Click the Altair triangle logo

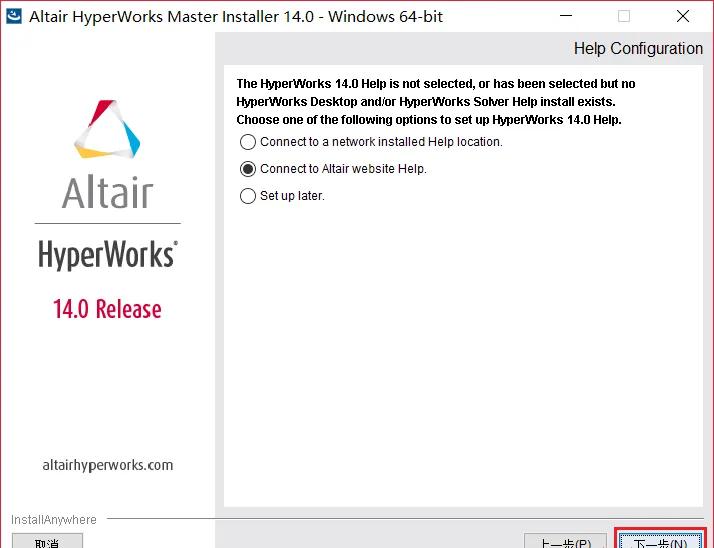pos(107,129)
